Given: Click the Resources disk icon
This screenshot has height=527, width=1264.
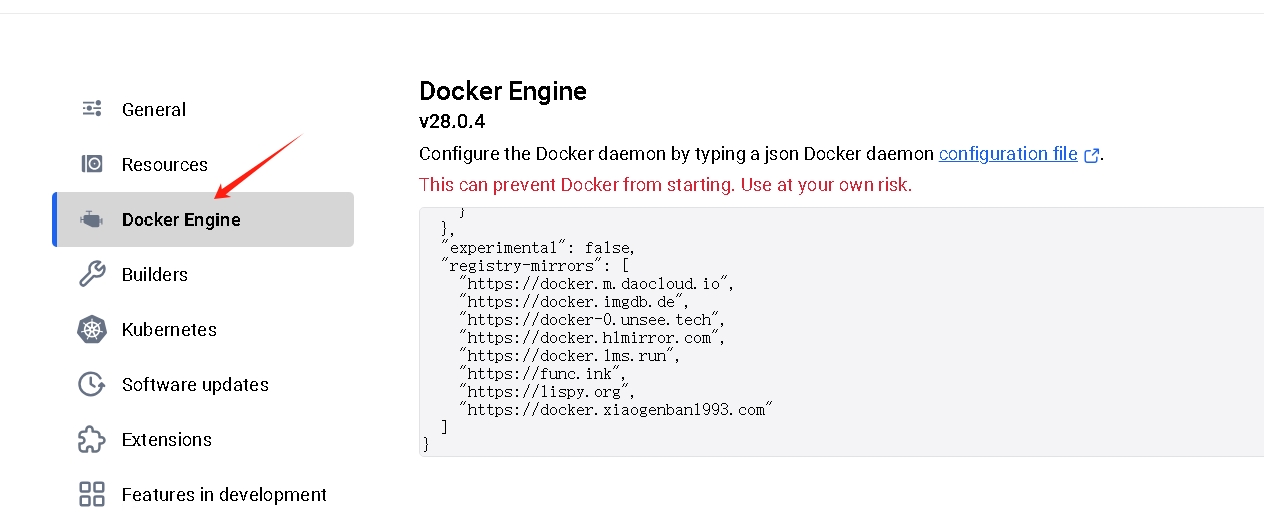Looking at the screenshot, I should (x=92, y=164).
